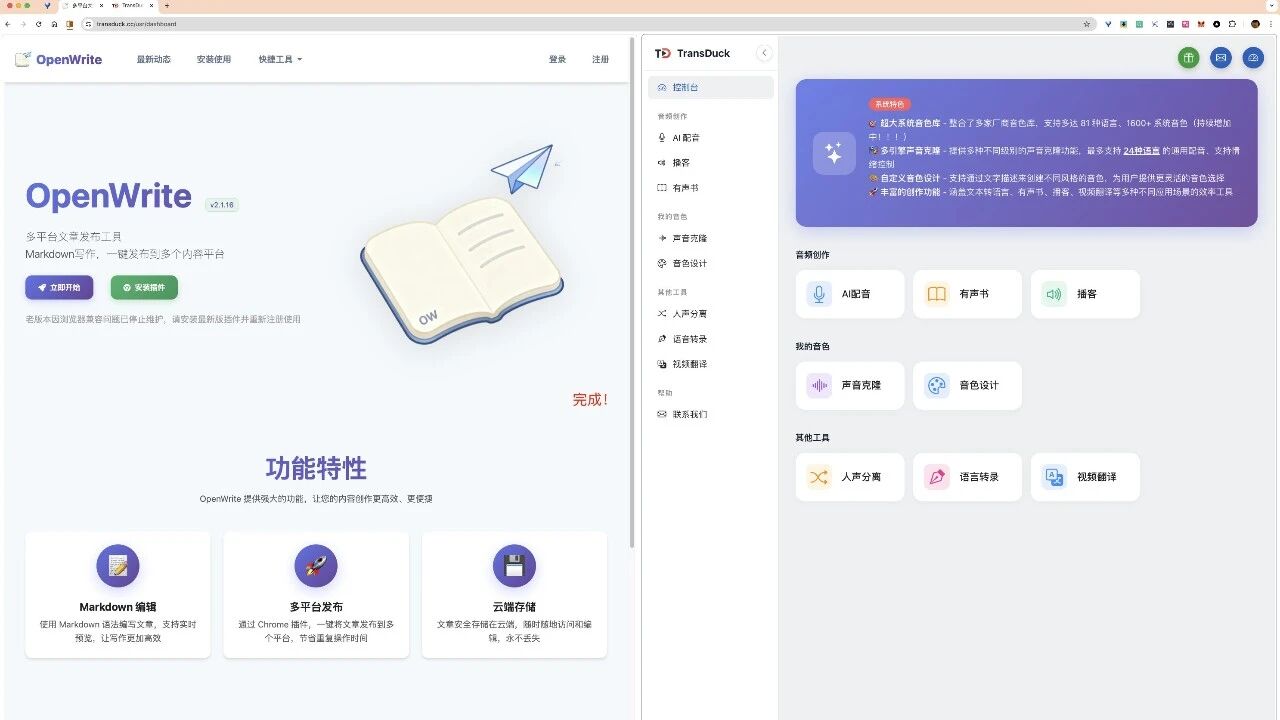Click the shuffle icon on 人声分离 card

[819, 477]
